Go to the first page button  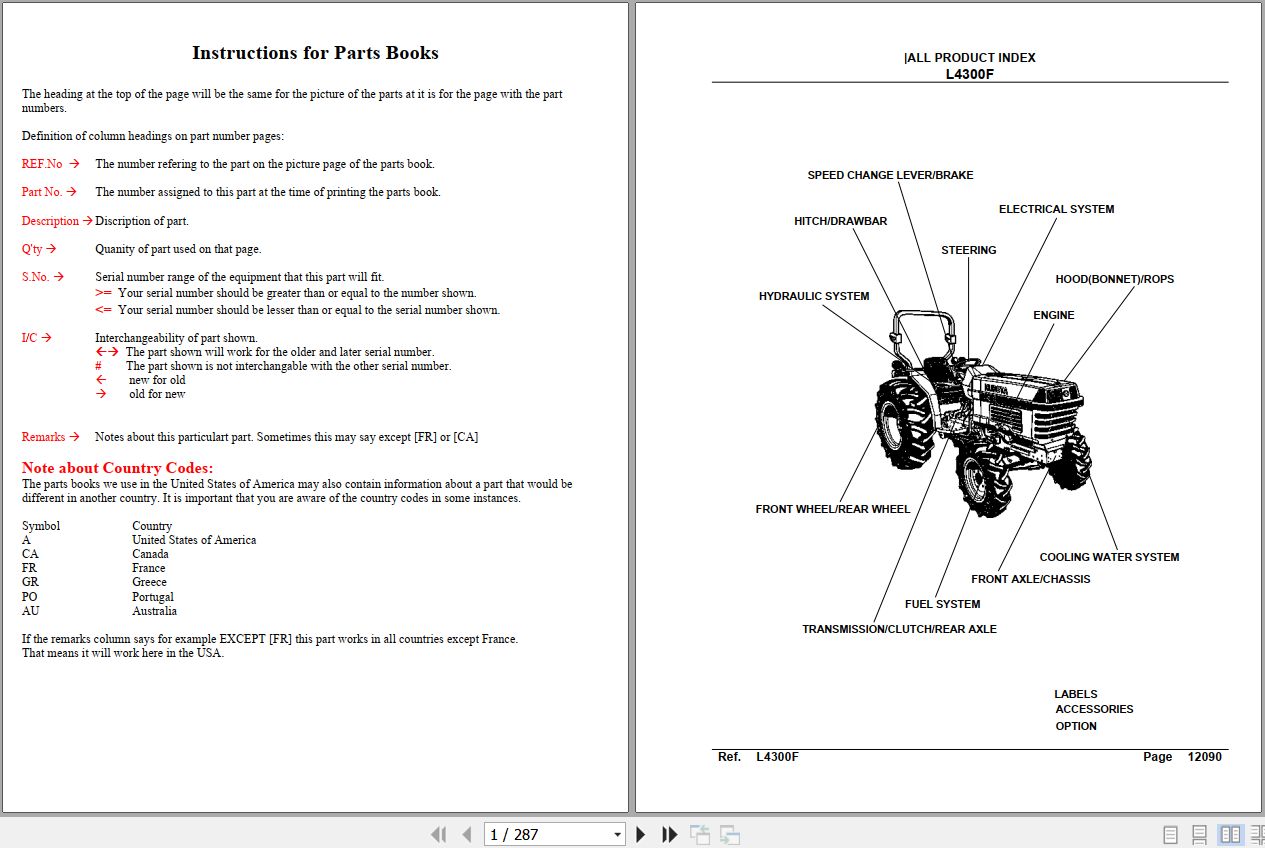[438, 834]
